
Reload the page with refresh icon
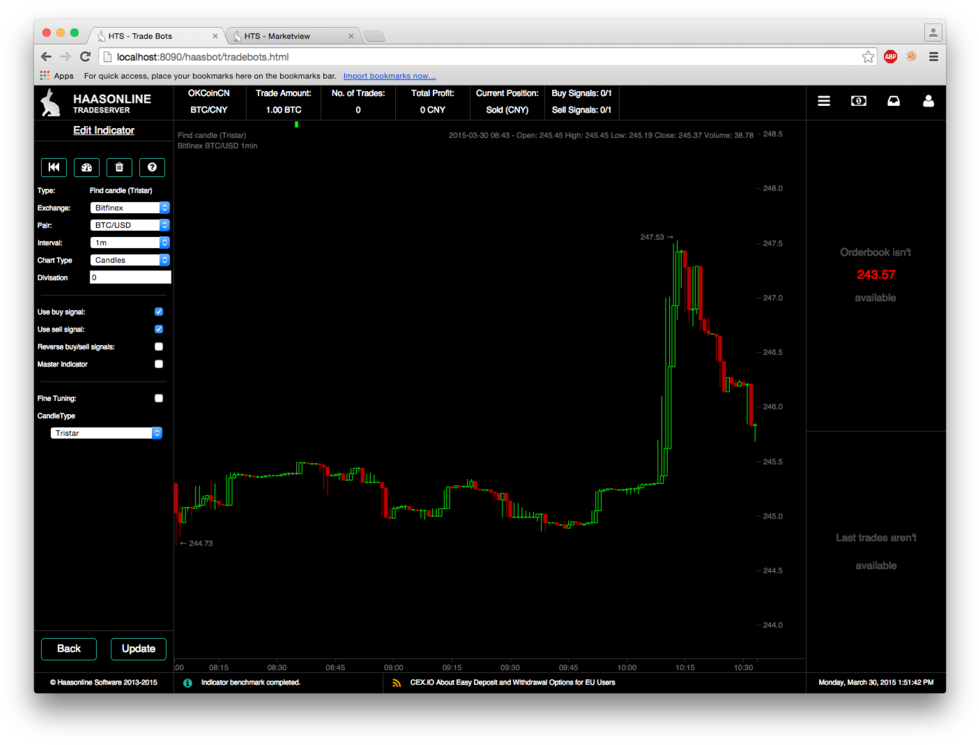pos(86,57)
